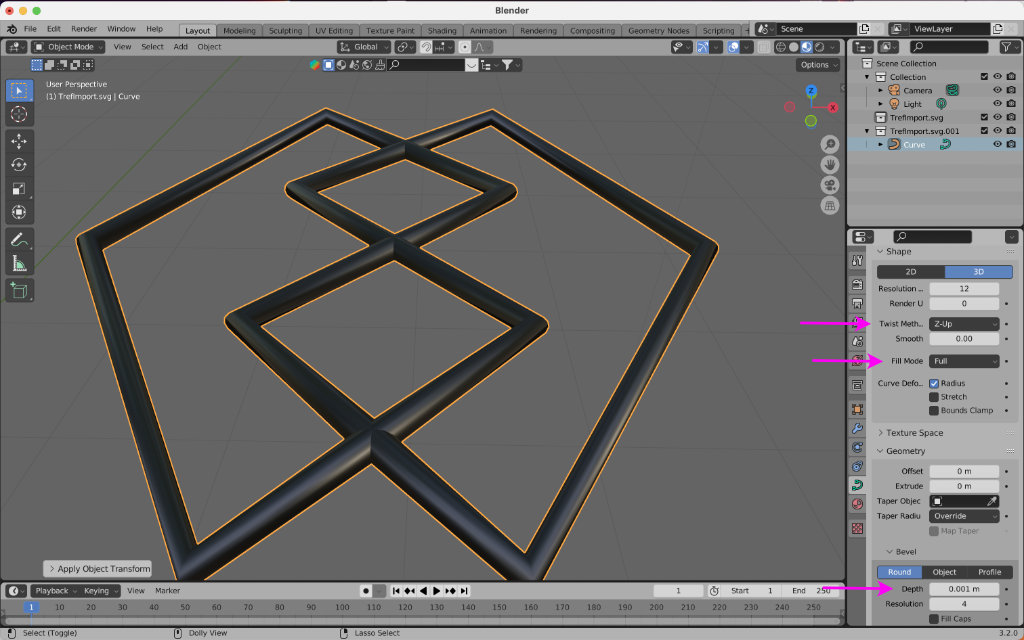
Task: Click the zoom magnifier viewport gizmo
Action: click(x=829, y=145)
